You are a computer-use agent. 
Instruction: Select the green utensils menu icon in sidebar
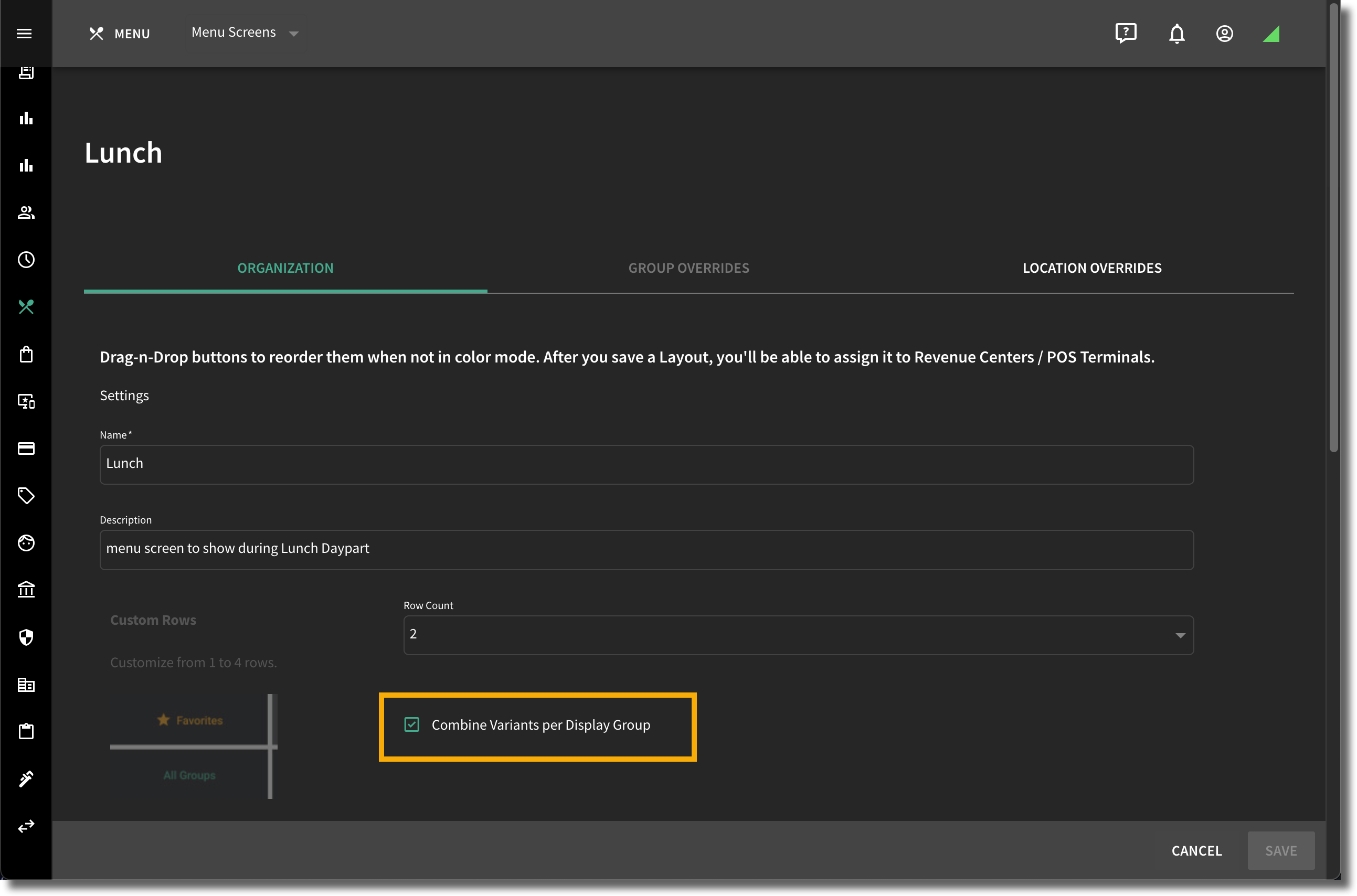tap(26, 307)
